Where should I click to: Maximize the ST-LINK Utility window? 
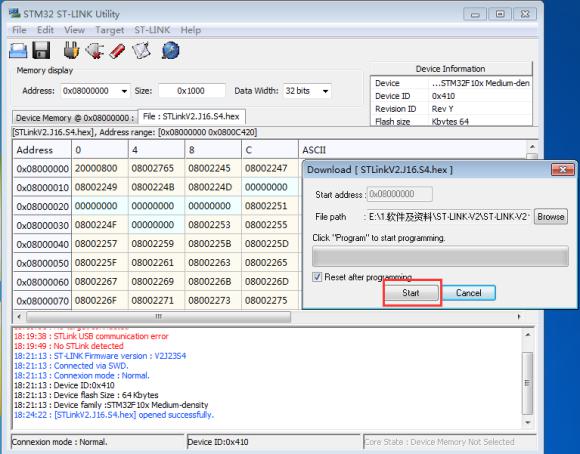(x=500, y=14)
